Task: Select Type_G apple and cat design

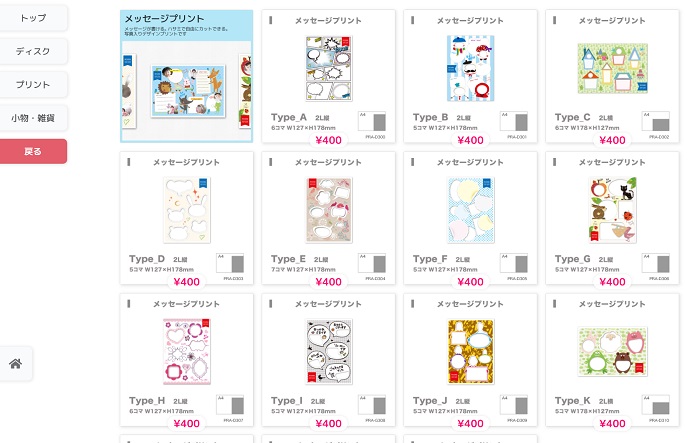Action: point(613,210)
